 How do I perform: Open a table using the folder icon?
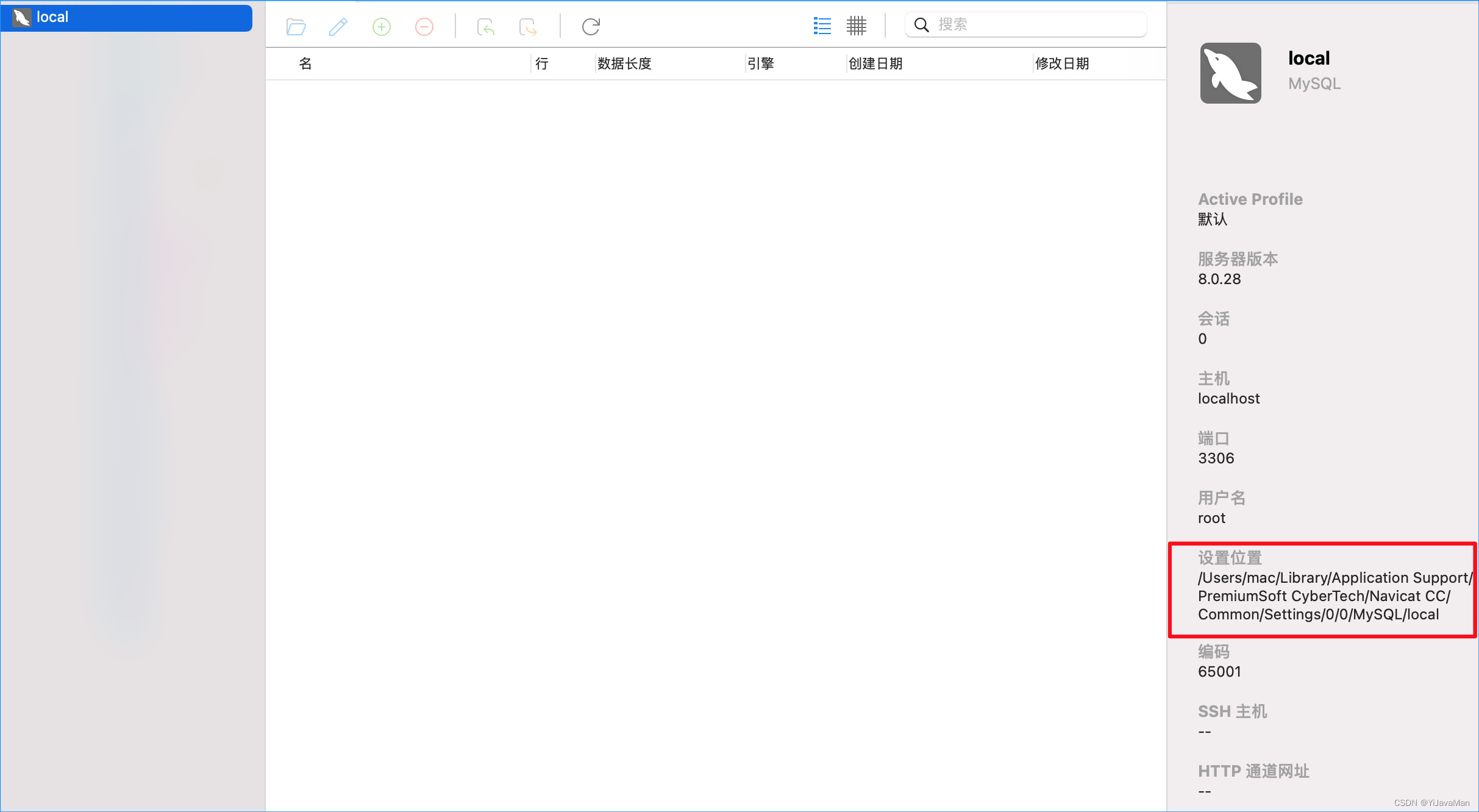coord(296,26)
